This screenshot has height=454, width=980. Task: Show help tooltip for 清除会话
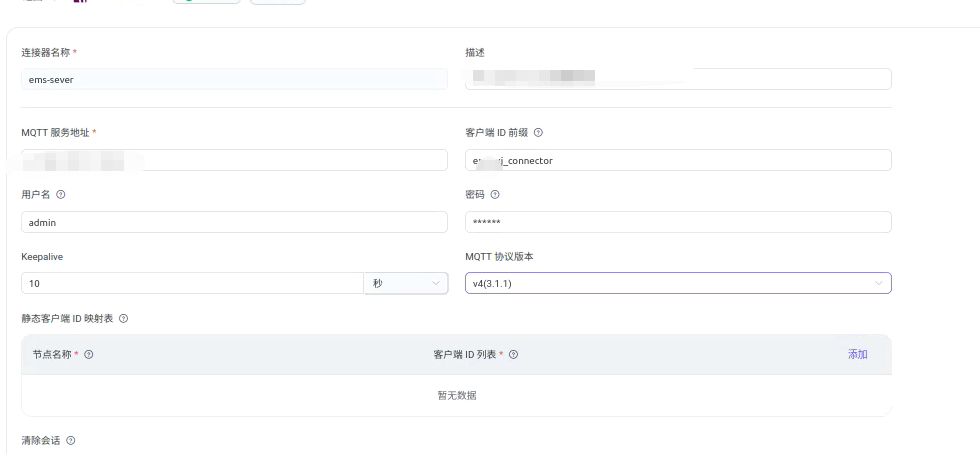(x=71, y=441)
